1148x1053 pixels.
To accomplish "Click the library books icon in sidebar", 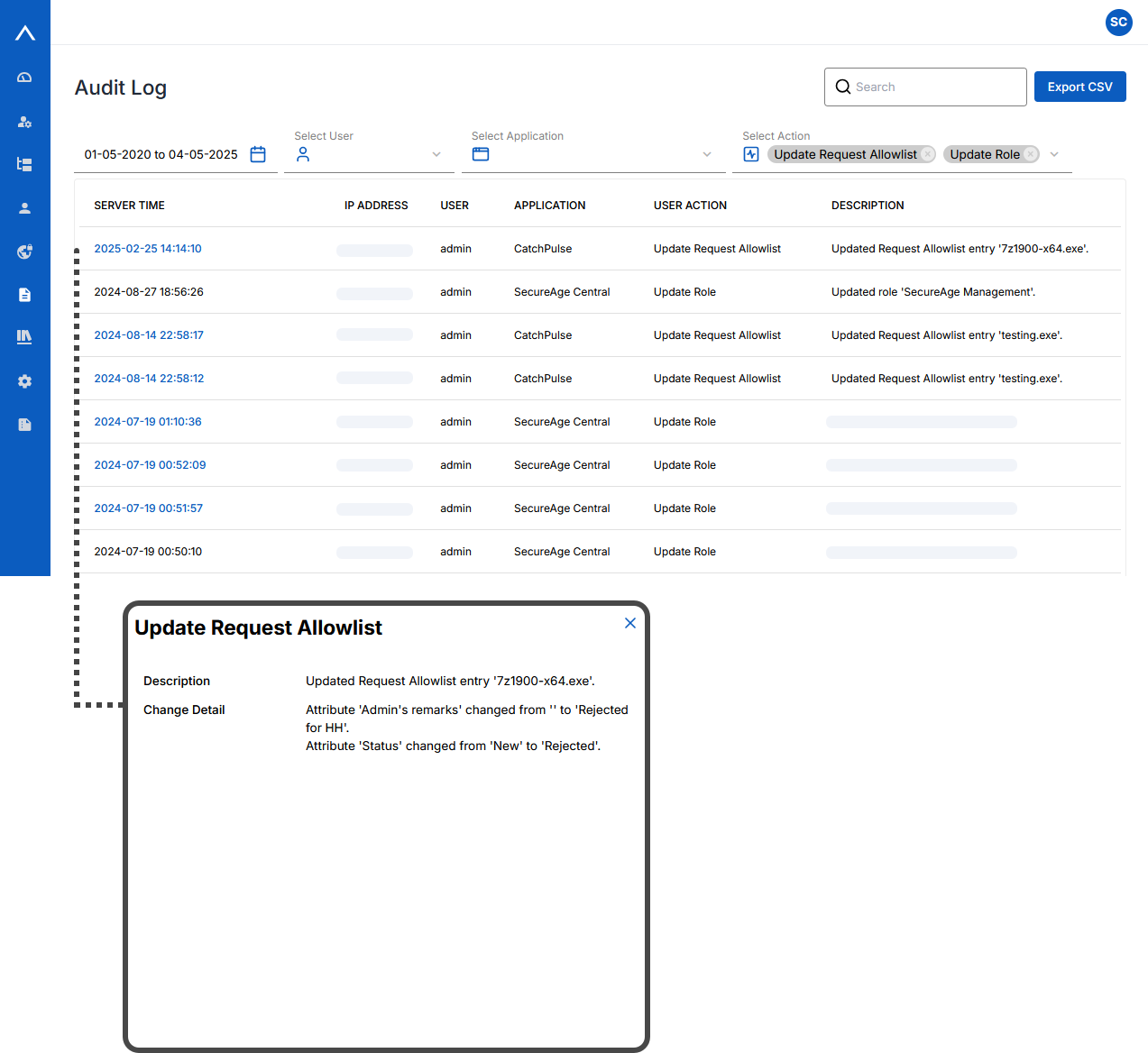I will (x=24, y=336).
